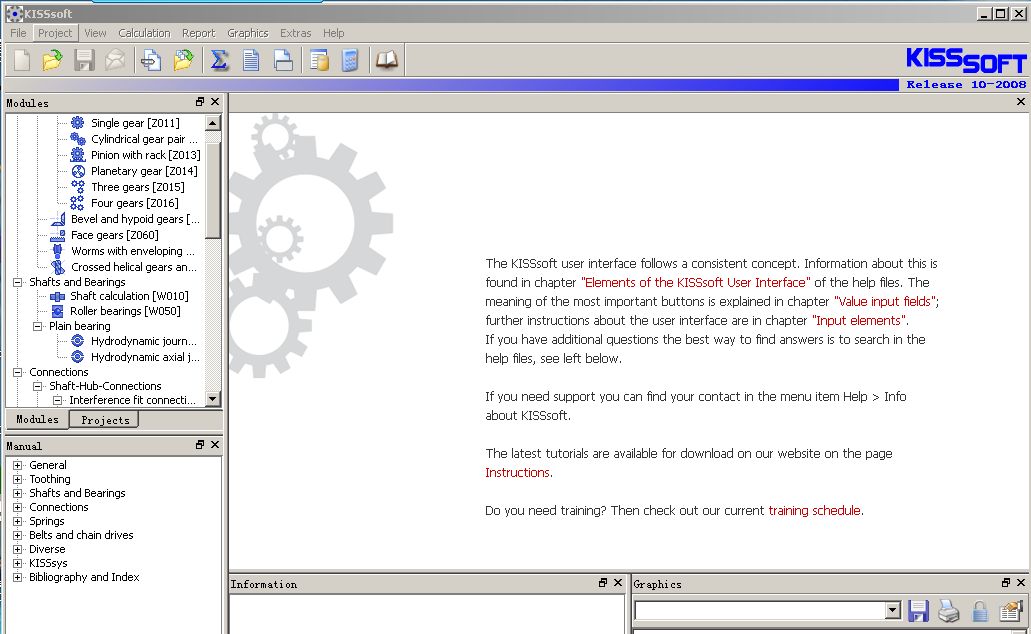This screenshot has height=634, width=1031.
Task: Click the calculator icon in the toolbar
Action: pos(350,61)
